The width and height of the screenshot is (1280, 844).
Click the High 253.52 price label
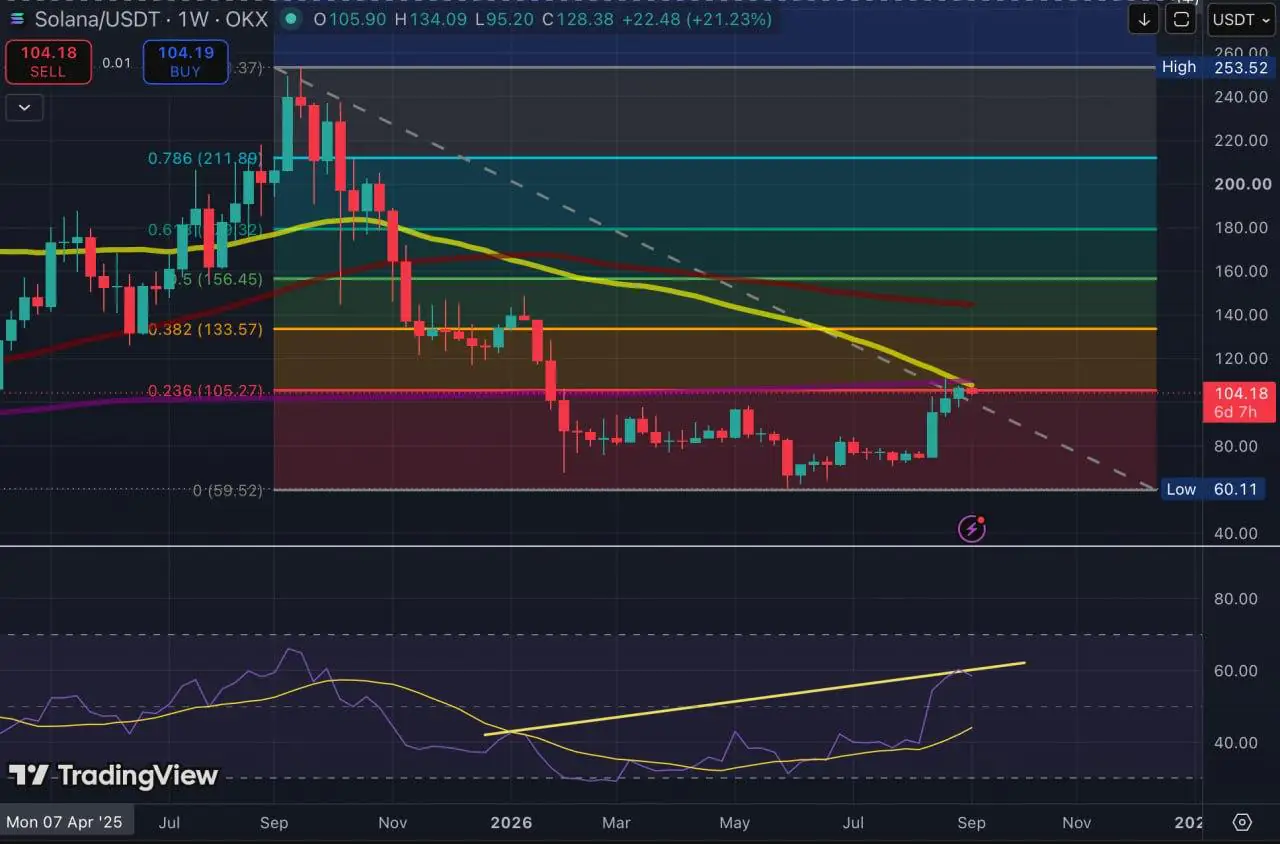1214,68
